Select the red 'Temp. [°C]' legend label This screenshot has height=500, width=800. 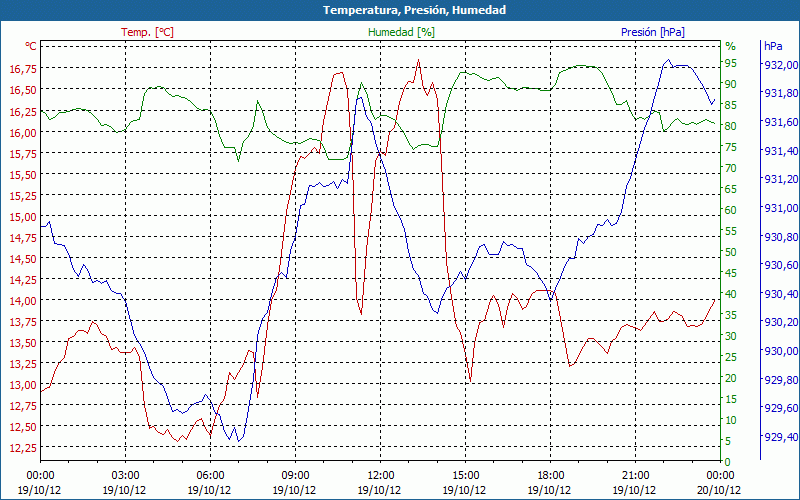click(147, 32)
